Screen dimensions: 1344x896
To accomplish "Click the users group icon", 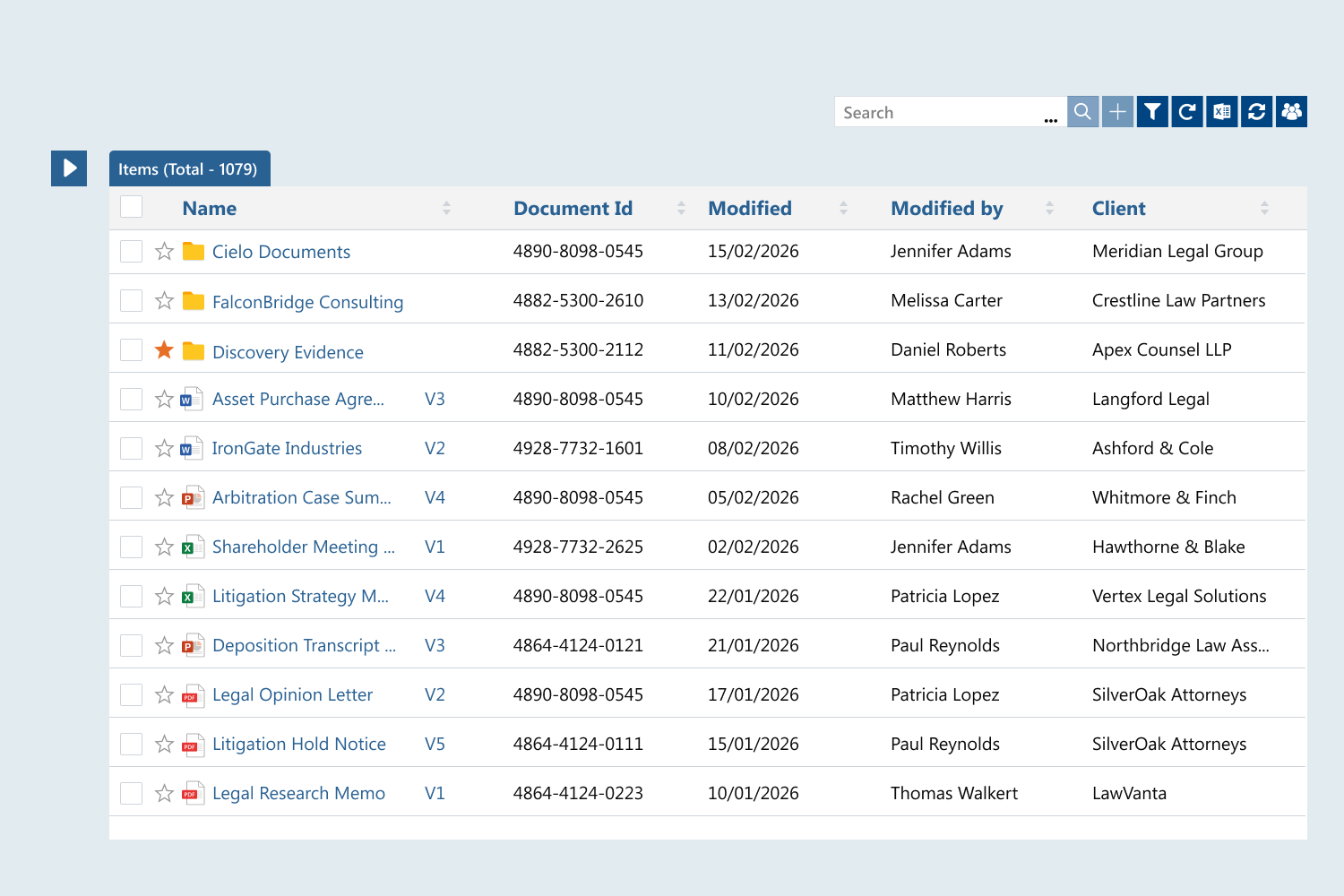I will [1291, 112].
